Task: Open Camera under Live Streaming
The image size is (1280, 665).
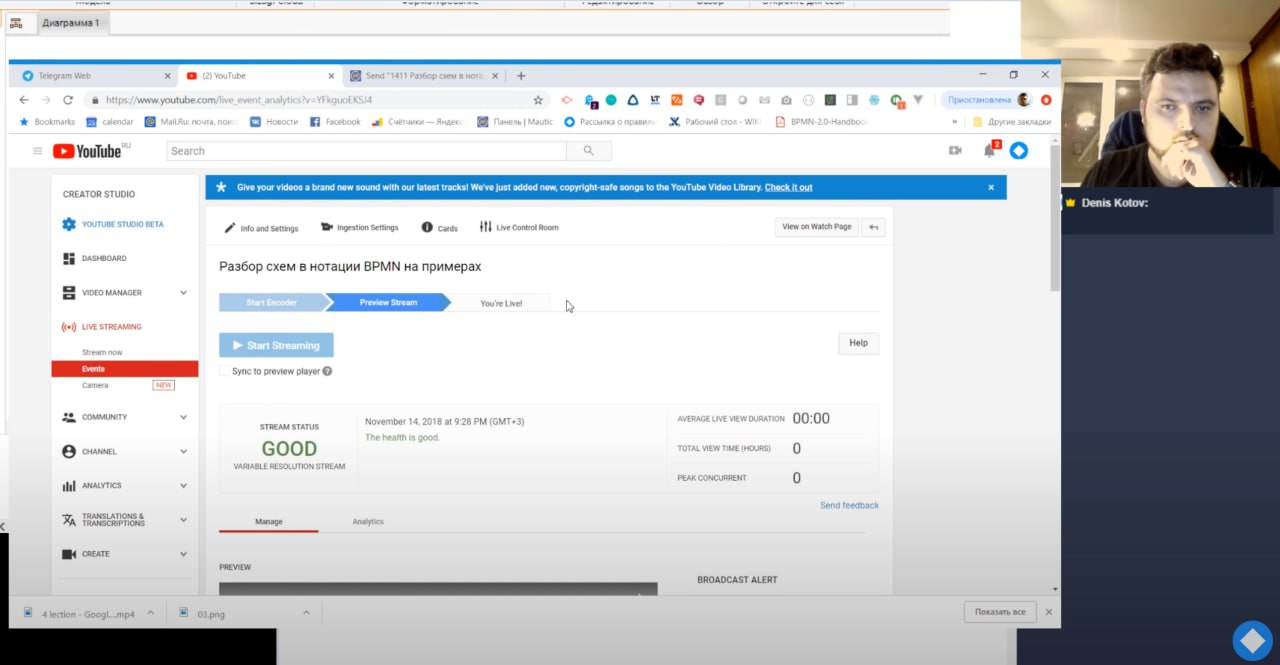Action: 95,385
